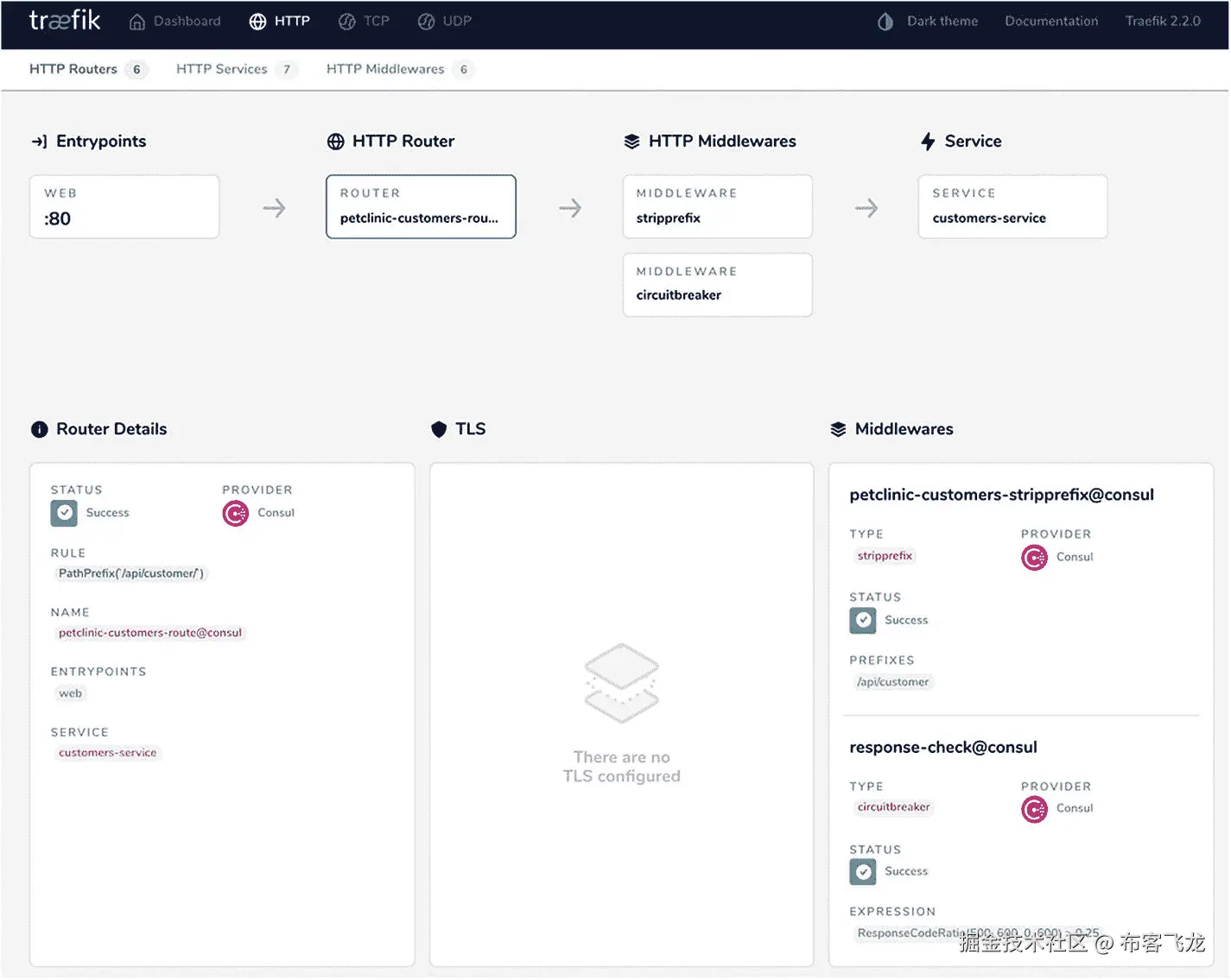Viewport: 1231px width, 980px height.
Task: Select the TCP navigation item
Action: 364,22
